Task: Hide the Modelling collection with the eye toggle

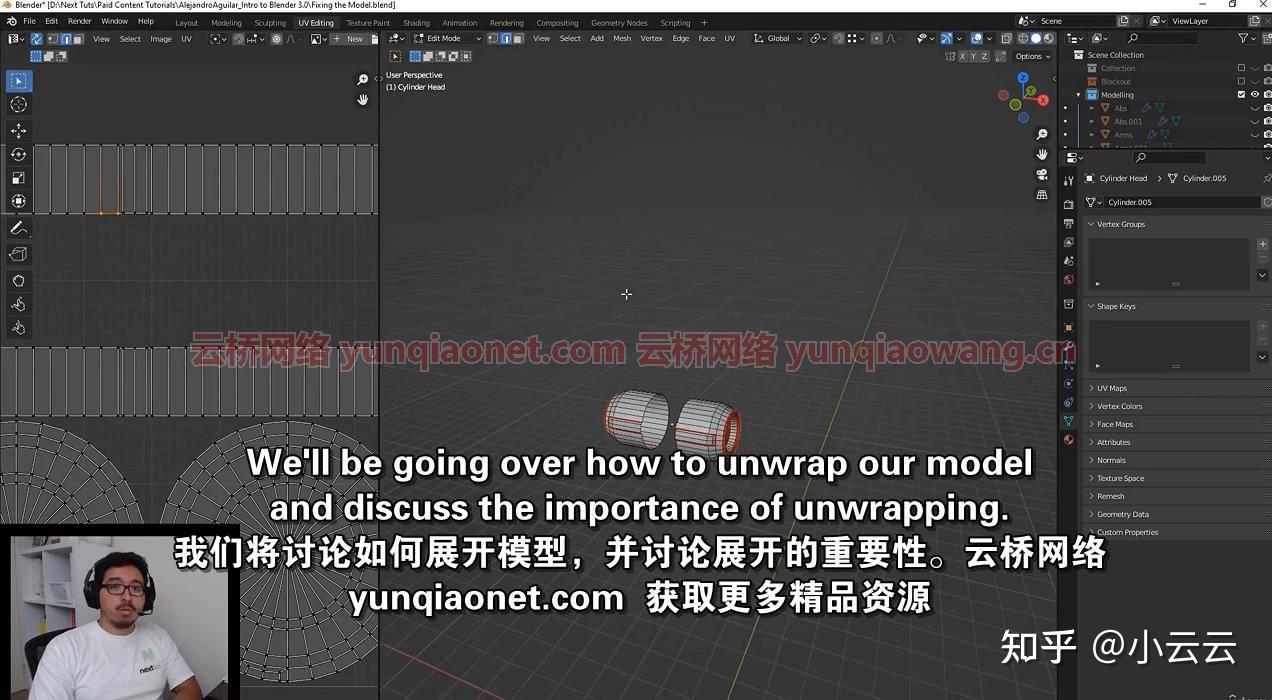Action: click(1255, 95)
